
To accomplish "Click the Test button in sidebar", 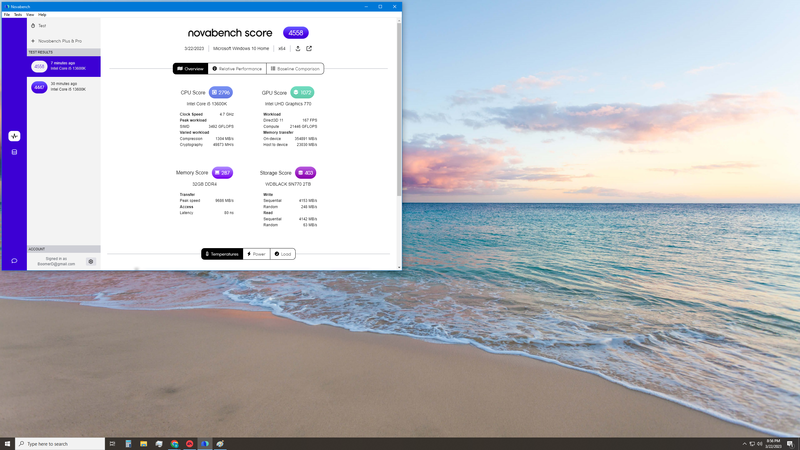I will pos(39,26).
